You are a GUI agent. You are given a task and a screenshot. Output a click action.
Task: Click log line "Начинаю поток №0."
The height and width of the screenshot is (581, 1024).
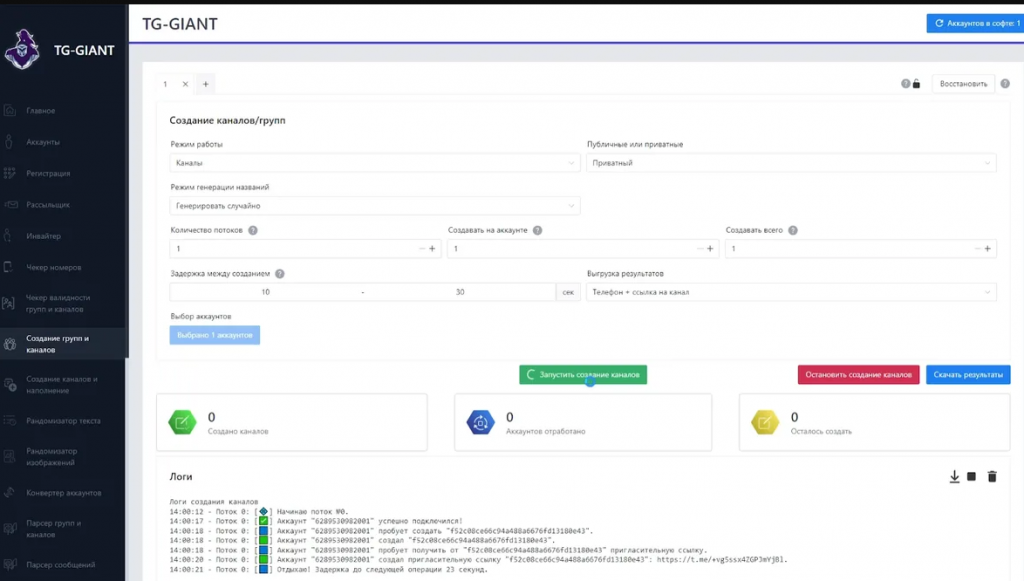259,511
